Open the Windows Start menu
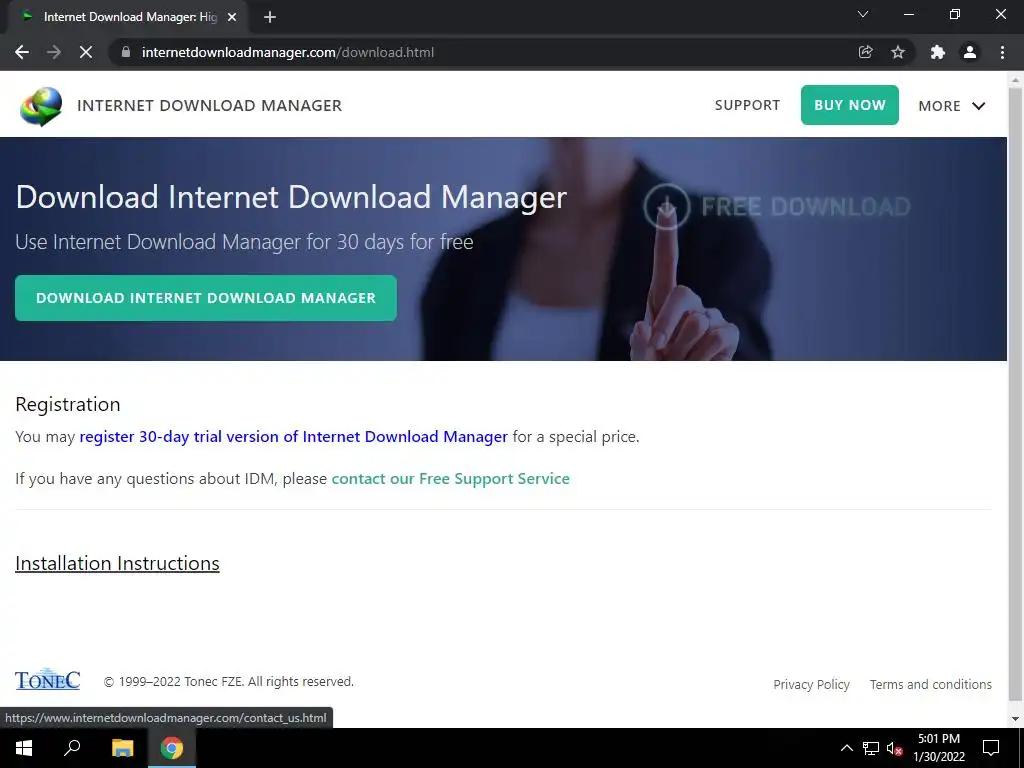The height and width of the screenshot is (768, 1024). (x=24, y=748)
